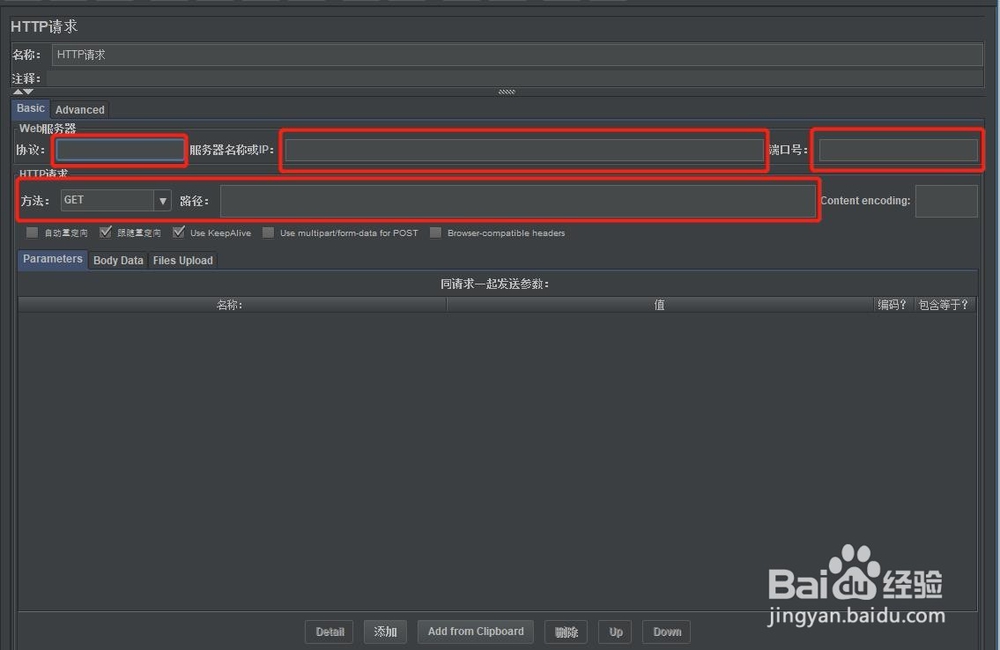Expand panel with the down-triangle arrow
The height and width of the screenshot is (650, 1000).
[28, 92]
